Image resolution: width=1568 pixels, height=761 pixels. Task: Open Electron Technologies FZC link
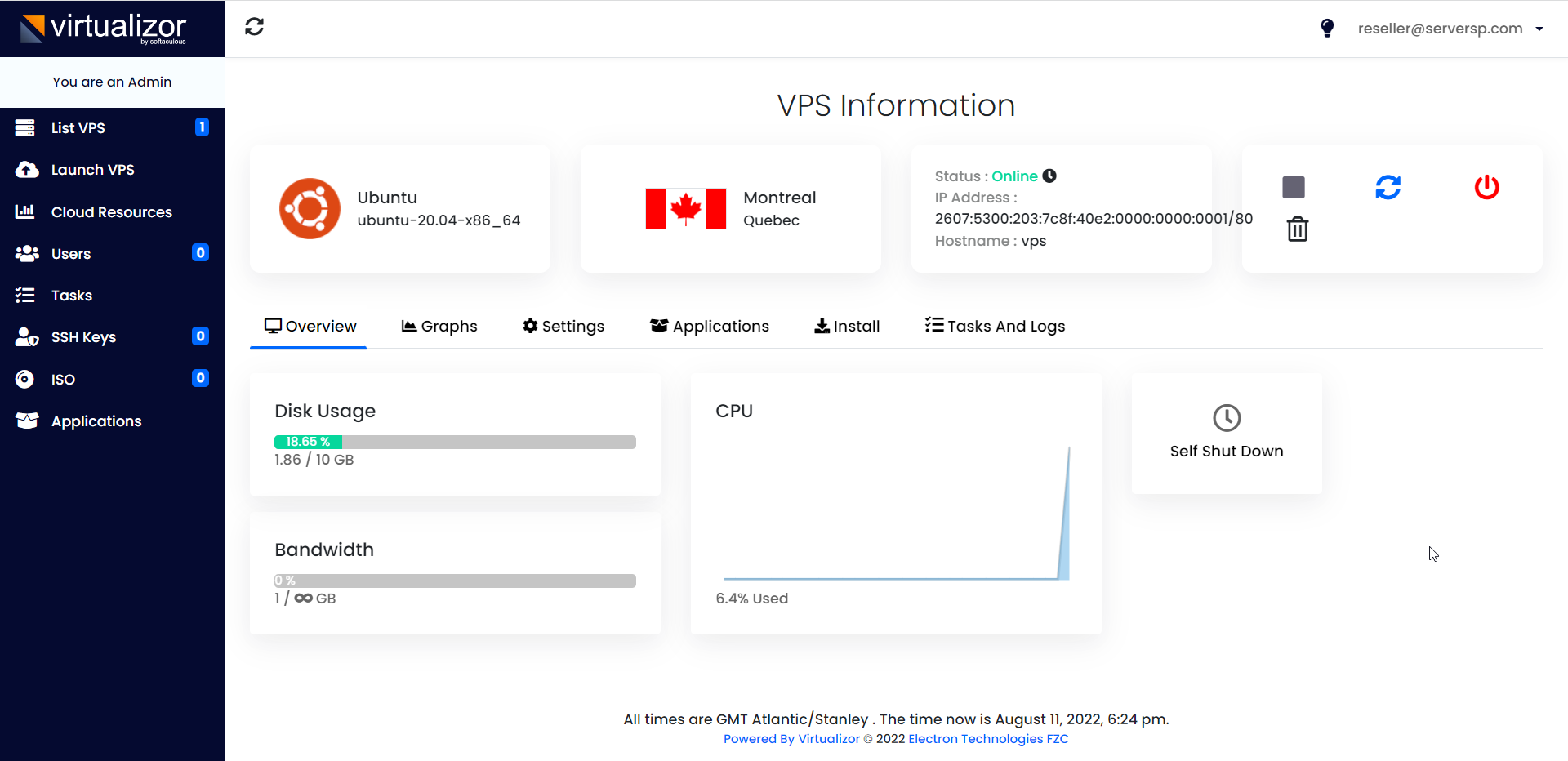point(988,739)
